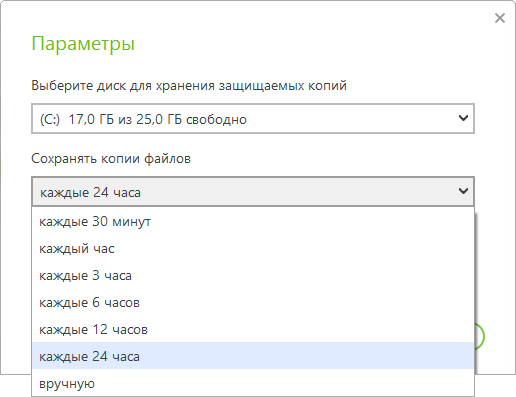Click the 'каждые 24 часа' combo box field
516x397 pixels.
(x=253, y=191)
